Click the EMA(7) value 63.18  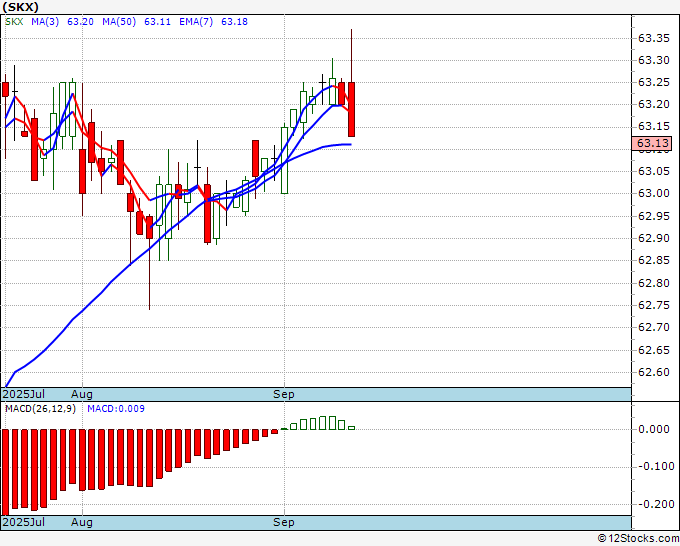coord(235,22)
